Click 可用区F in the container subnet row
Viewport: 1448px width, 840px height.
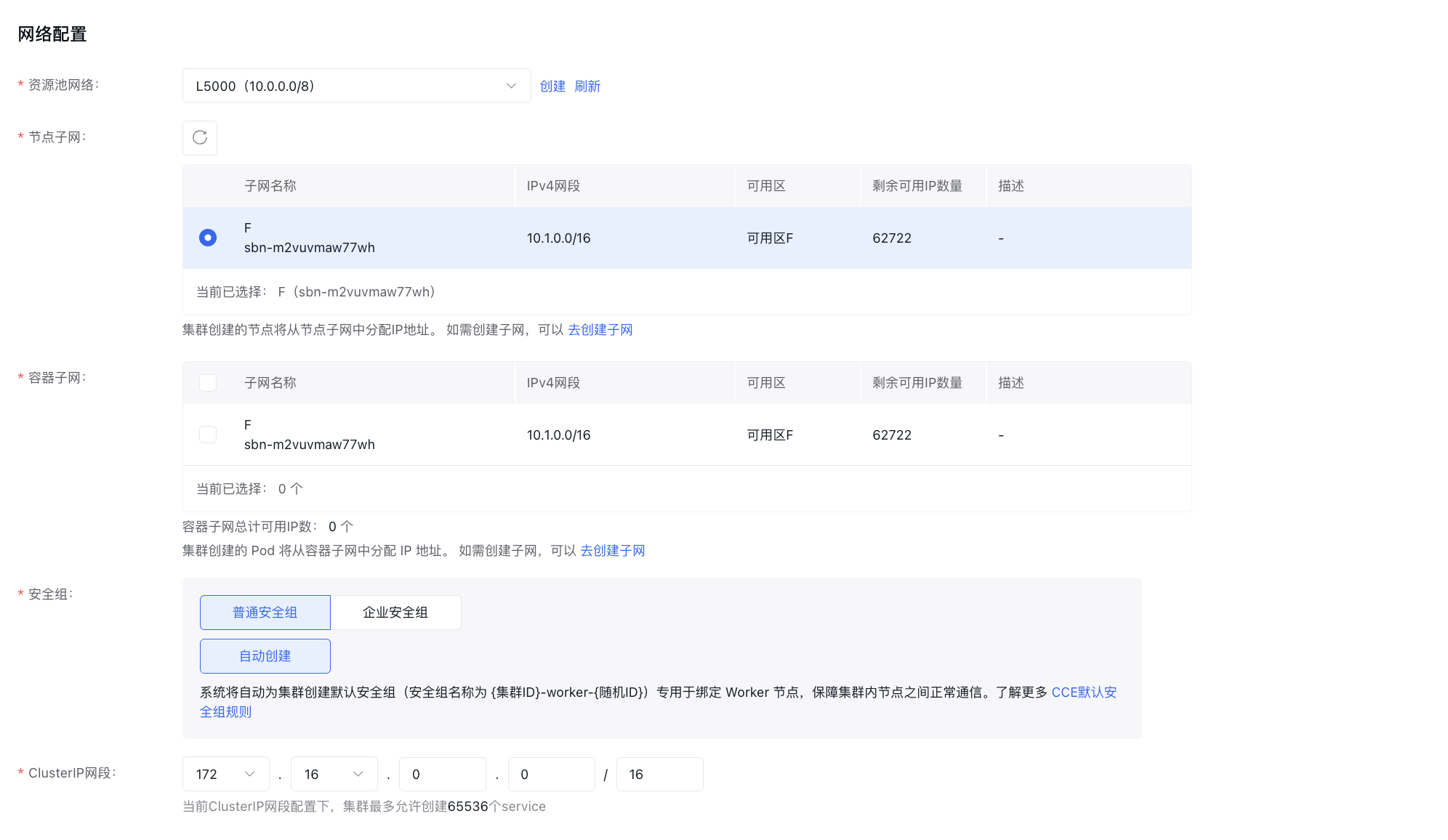coord(771,435)
